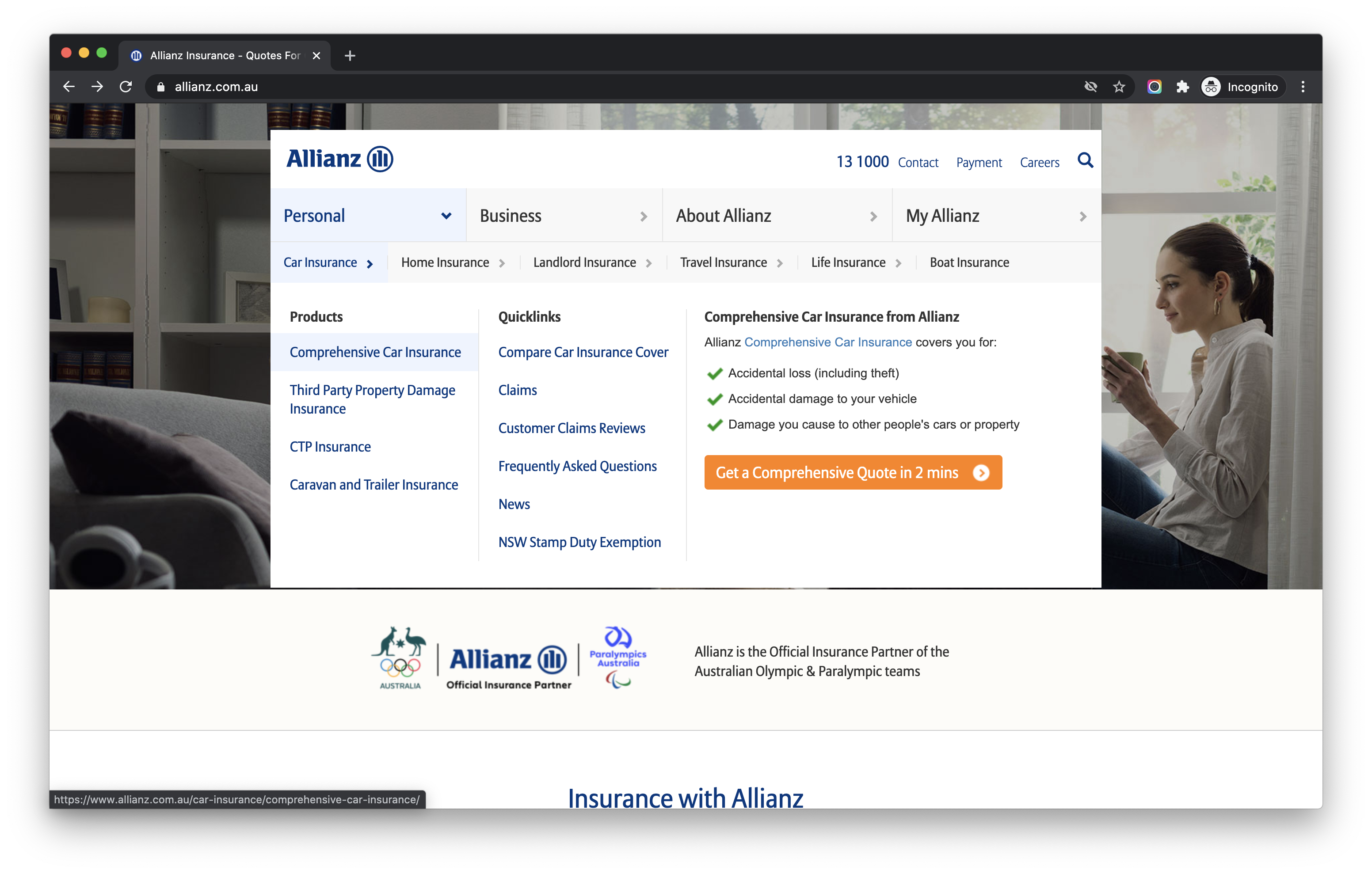Image resolution: width=1372 pixels, height=874 pixels.
Task: Open Compare Car Insurance Cover quicklink
Action: pos(583,352)
